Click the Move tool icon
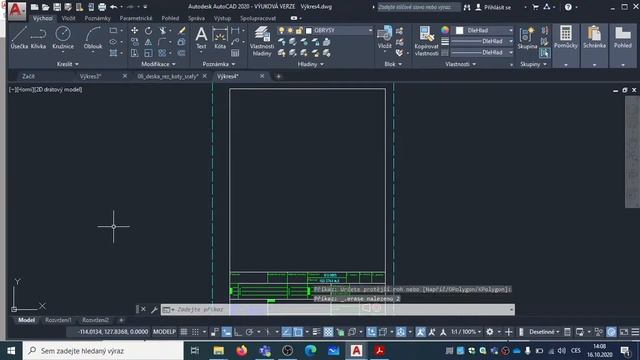Image resolution: width=640 pixels, height=360 pixels. click(134, 31)
